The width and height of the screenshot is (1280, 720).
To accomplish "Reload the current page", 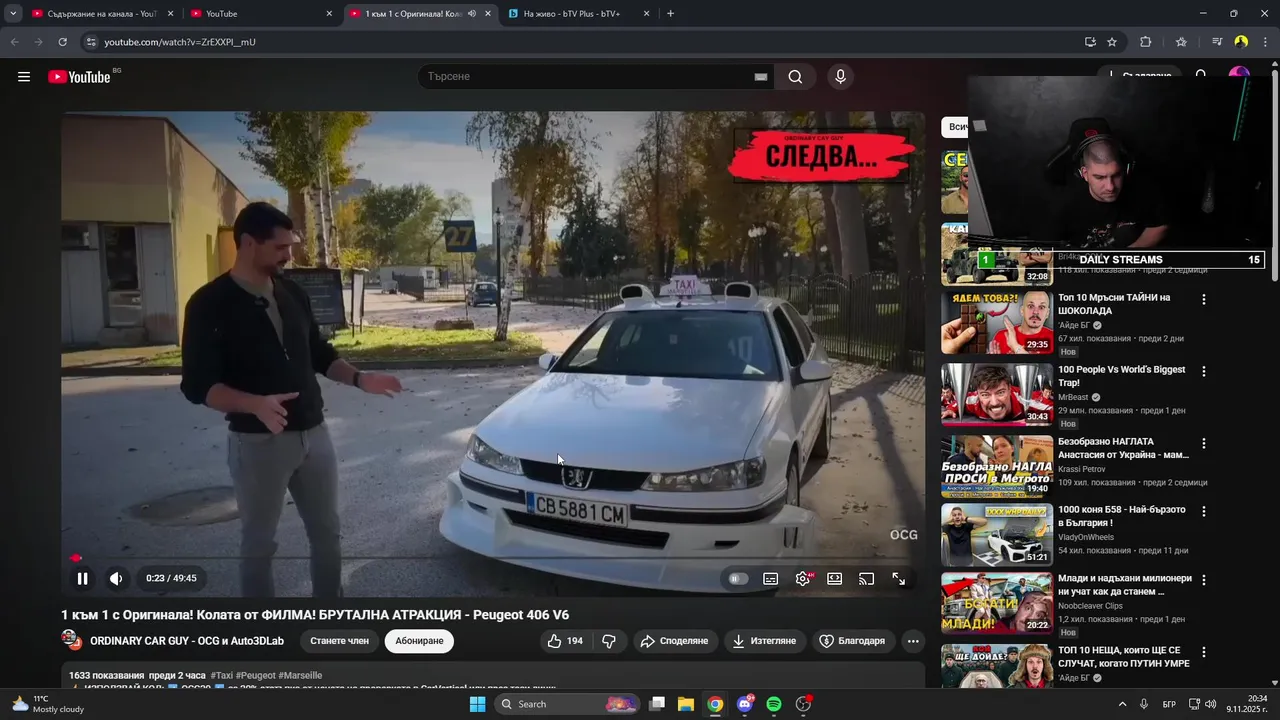I will pyautogui.click(x=62, y=42).
